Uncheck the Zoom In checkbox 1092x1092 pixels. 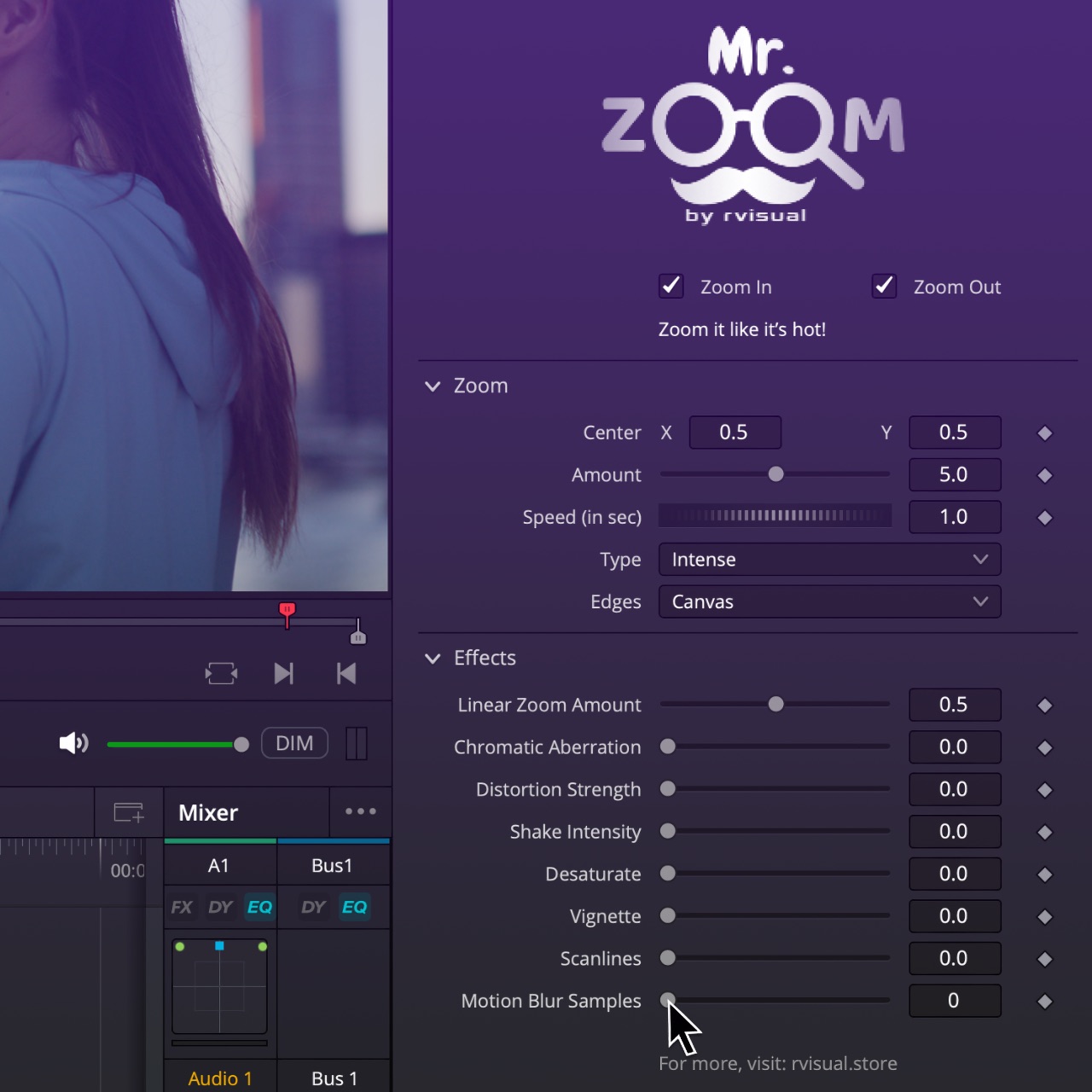click(x=671, y=286)
